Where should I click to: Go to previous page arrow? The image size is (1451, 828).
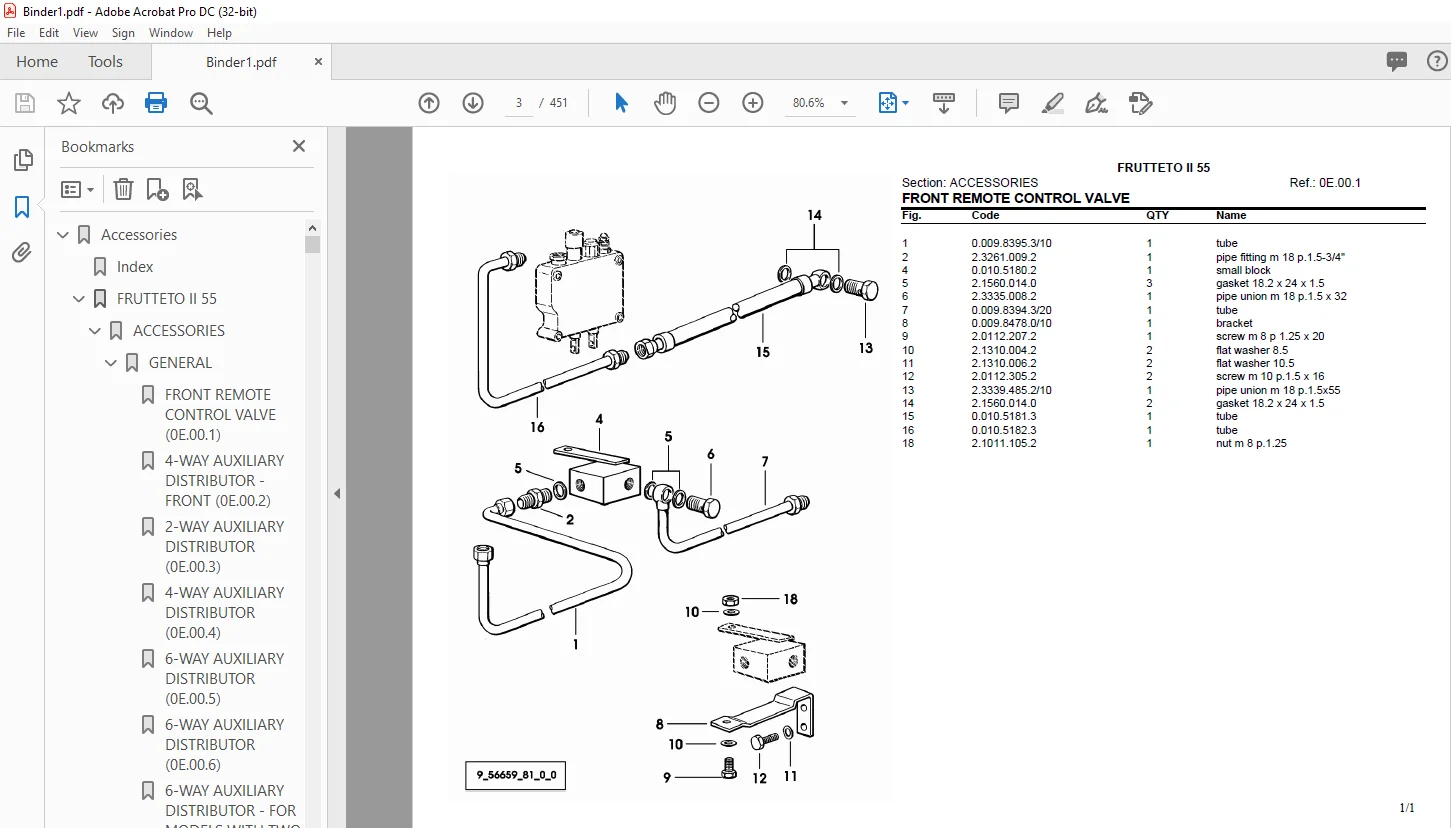[x=429, y=103]
